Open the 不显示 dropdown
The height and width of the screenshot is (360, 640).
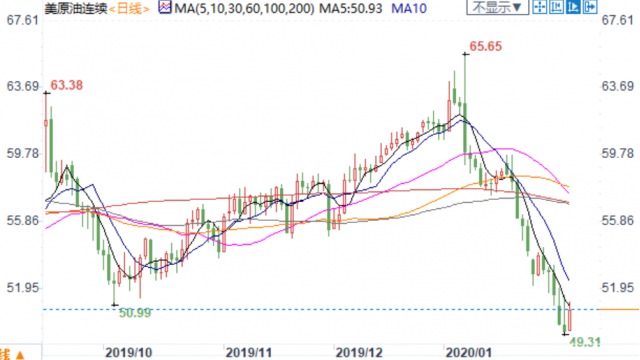coord(497,7)
